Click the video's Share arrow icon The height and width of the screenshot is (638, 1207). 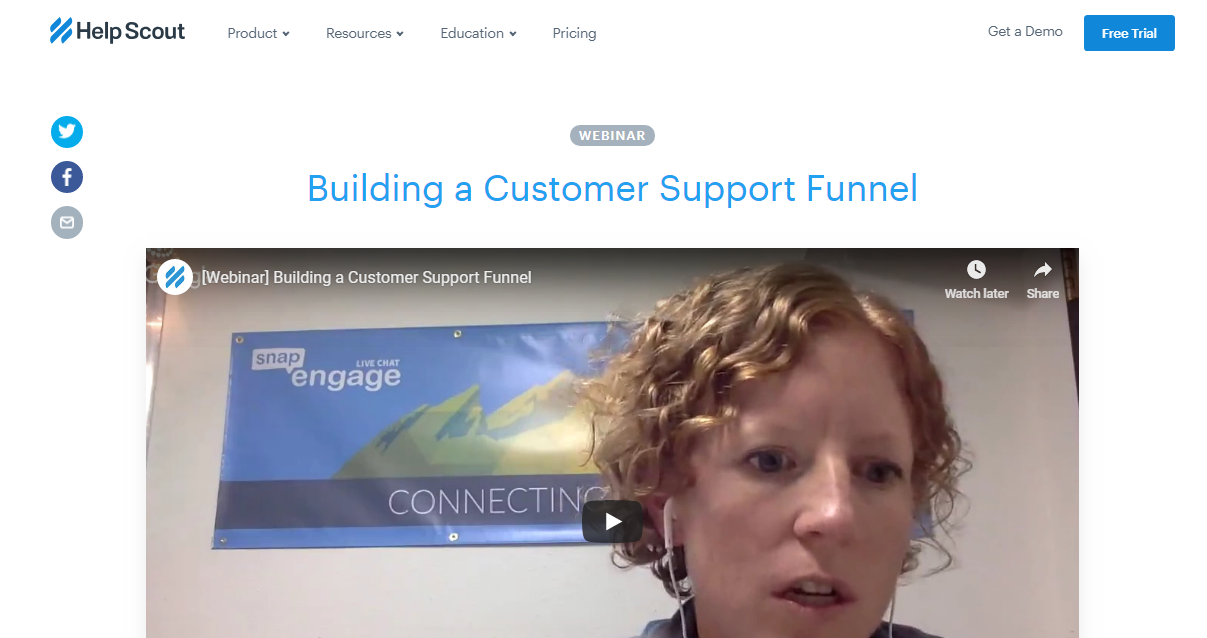(1042, 279)
